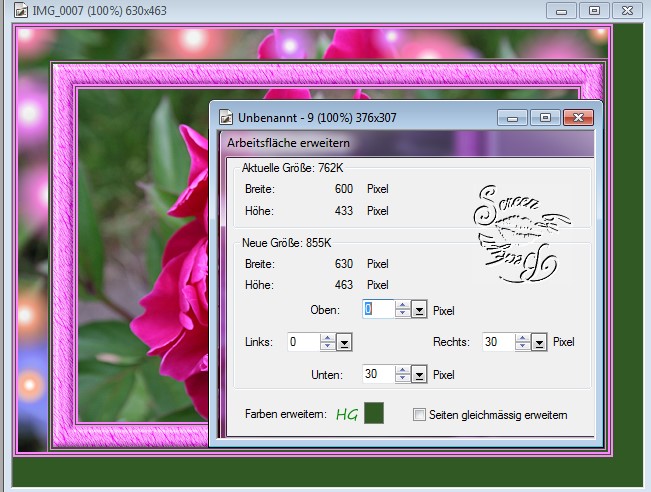Click the IMG_0007 (100%) 630x463 title text
651x492 pixels.
point(100,10)
